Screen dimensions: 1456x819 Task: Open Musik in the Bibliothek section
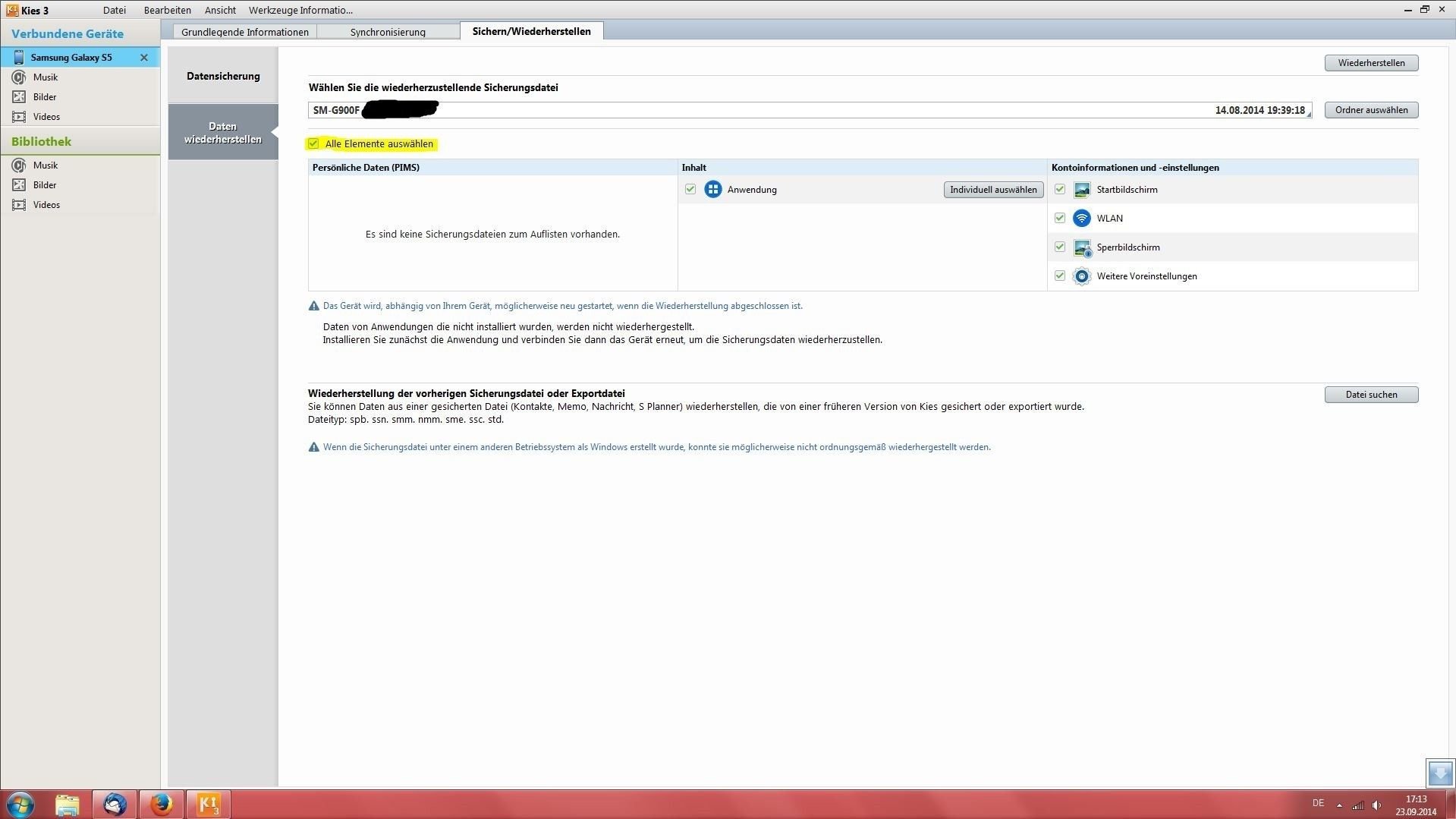pos(46,165)
